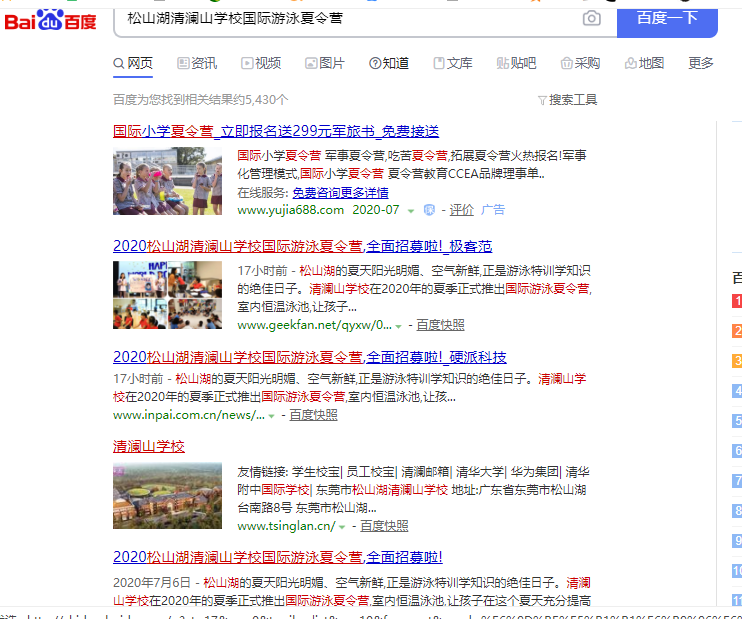Click hot search rank 6 badge
742x619 pixels.
(737, 451)
